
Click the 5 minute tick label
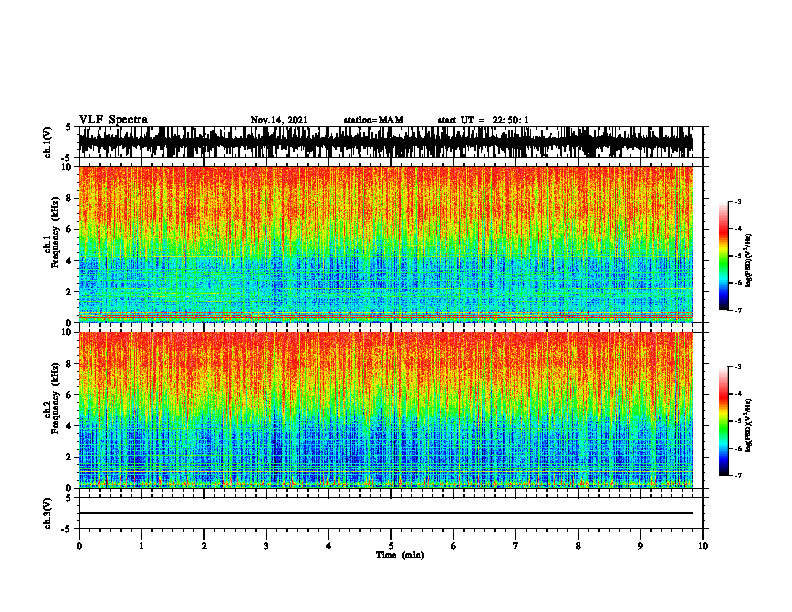tap(391, 546)
